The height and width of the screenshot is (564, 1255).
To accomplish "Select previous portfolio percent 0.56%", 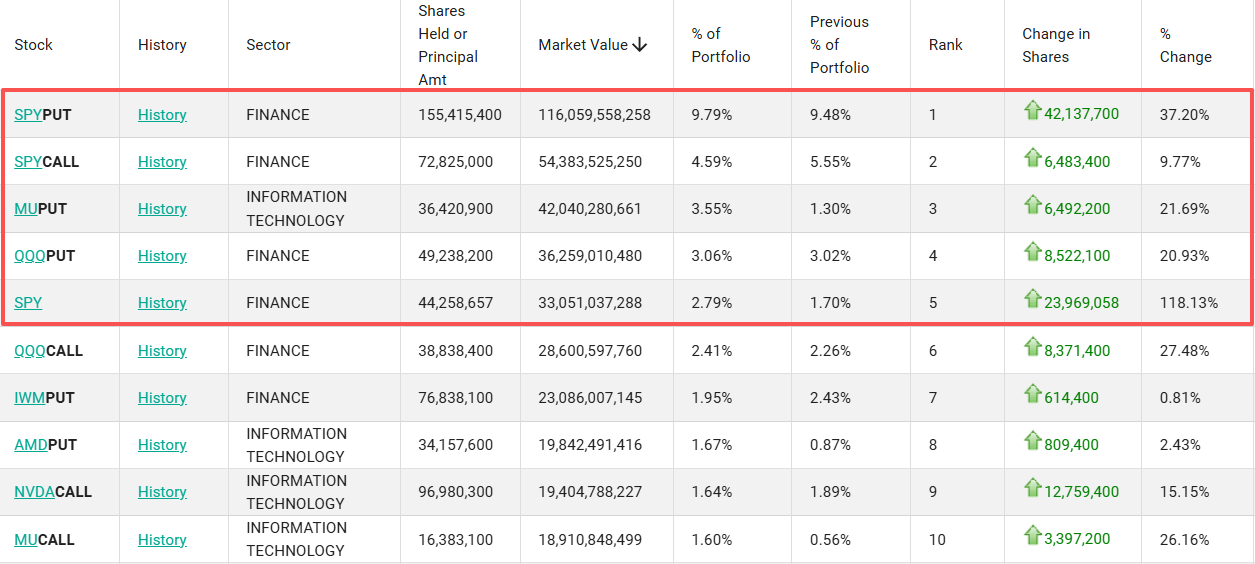I will pyautogui.click(x=831, y=540).
